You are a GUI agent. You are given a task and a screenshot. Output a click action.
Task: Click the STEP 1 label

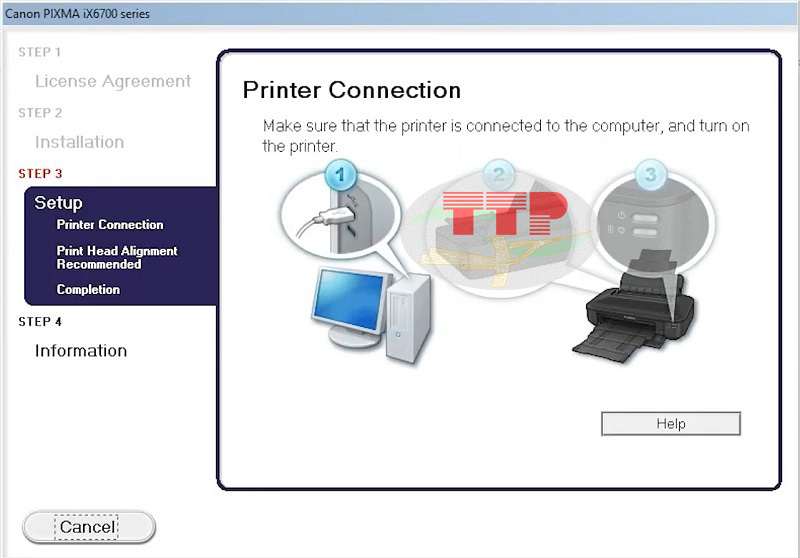[x=40, y=52]
